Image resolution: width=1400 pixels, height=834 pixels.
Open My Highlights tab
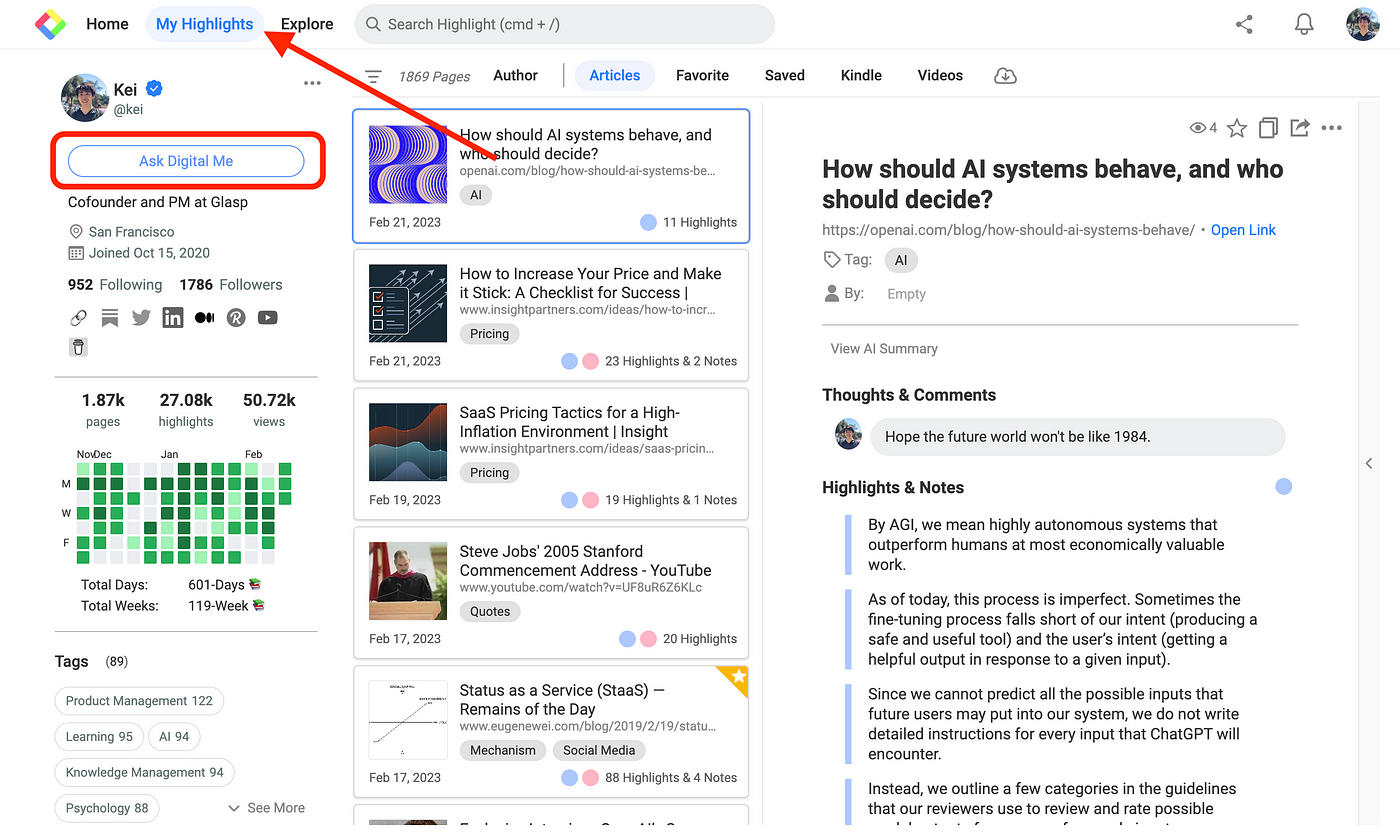[205, 24]
